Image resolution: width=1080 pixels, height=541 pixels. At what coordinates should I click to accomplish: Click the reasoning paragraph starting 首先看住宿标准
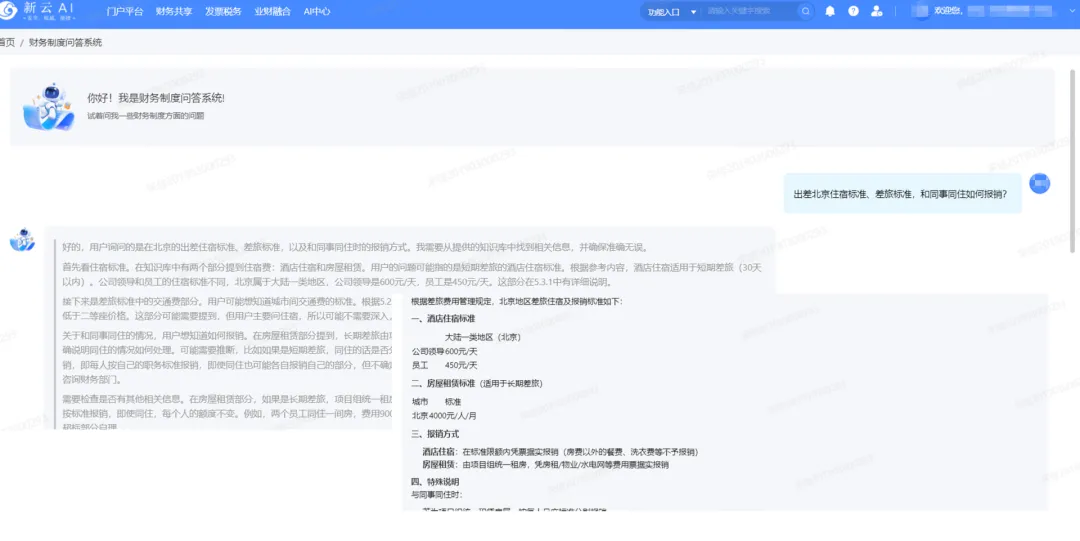411,274
